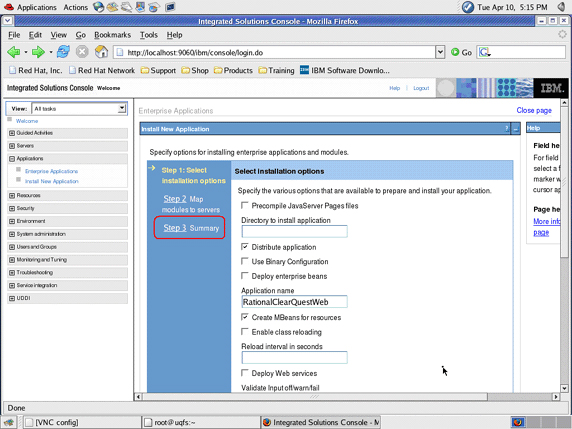Toggle Precompile JavaServer Pages files checkbox
This screenshot has height=429, width=572.
coord(245,205)
